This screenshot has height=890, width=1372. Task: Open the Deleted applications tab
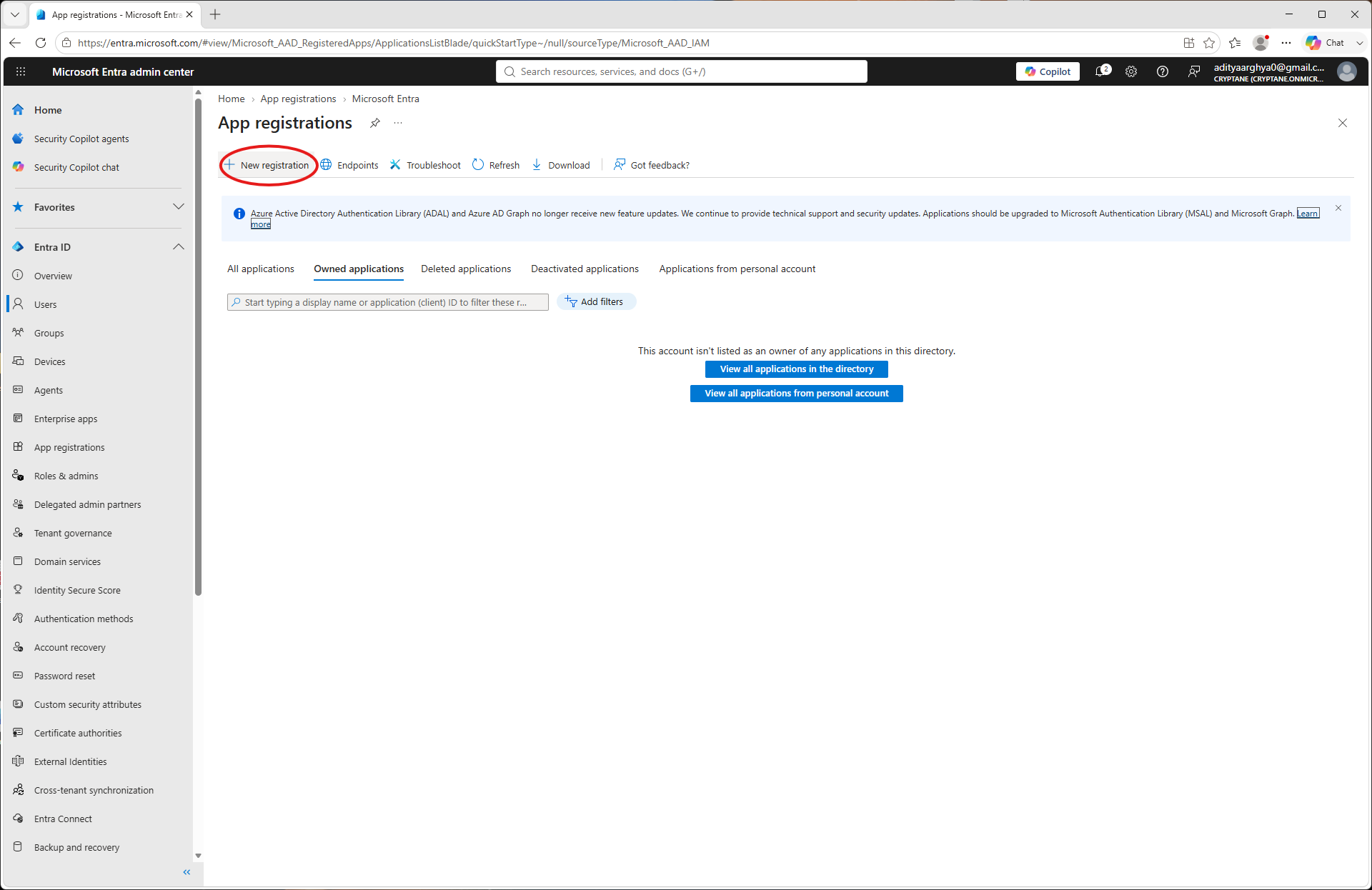(466, 269)
